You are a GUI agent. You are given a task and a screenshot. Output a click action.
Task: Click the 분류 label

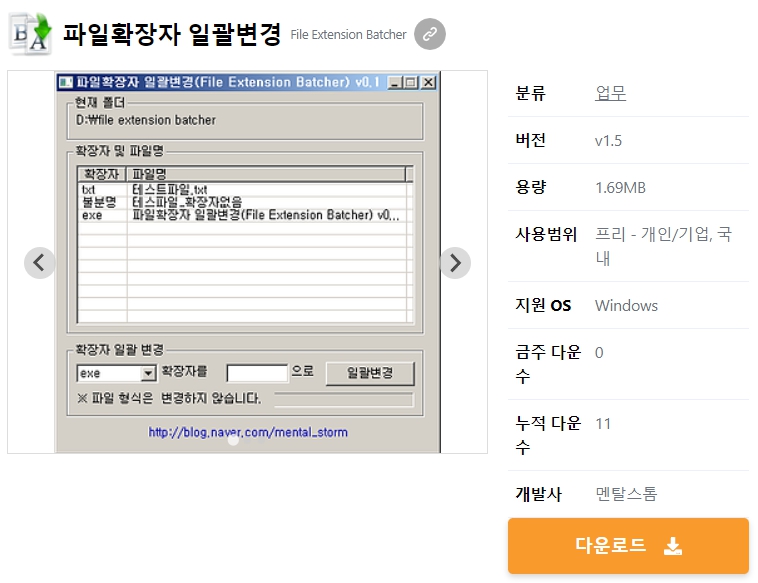coord(530,93)
